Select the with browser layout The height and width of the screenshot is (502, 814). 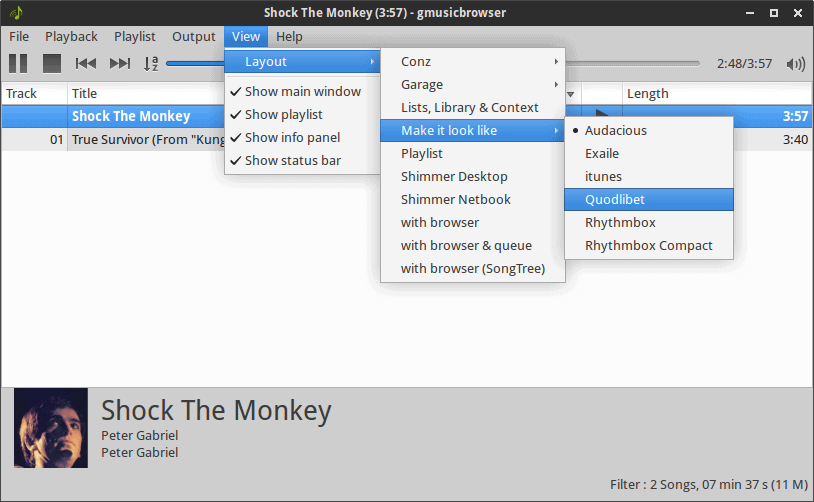tap(472, 222)
